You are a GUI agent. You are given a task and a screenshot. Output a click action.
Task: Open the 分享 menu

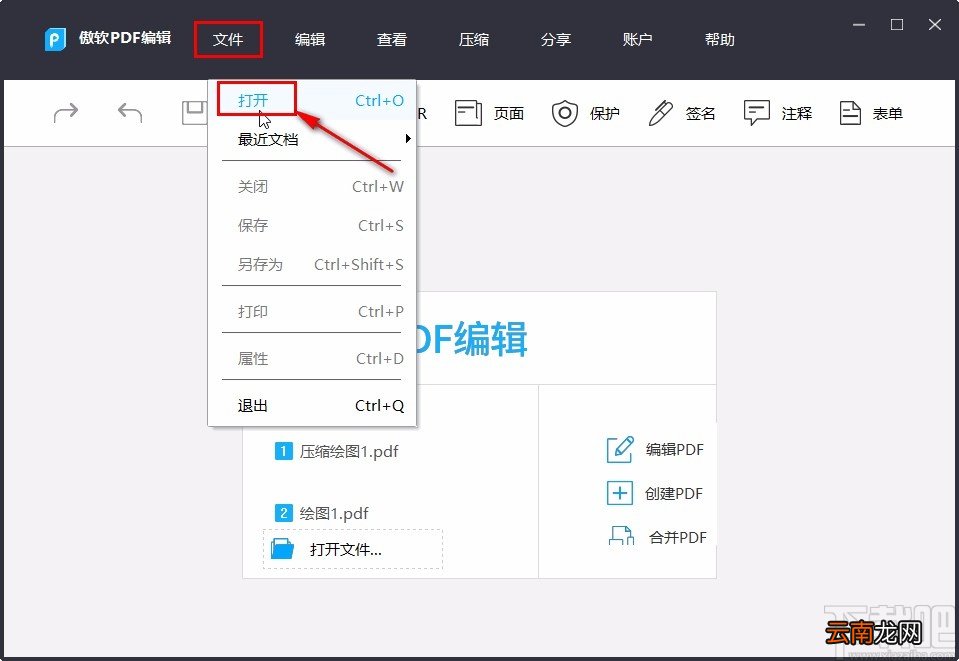coord(556,40)
